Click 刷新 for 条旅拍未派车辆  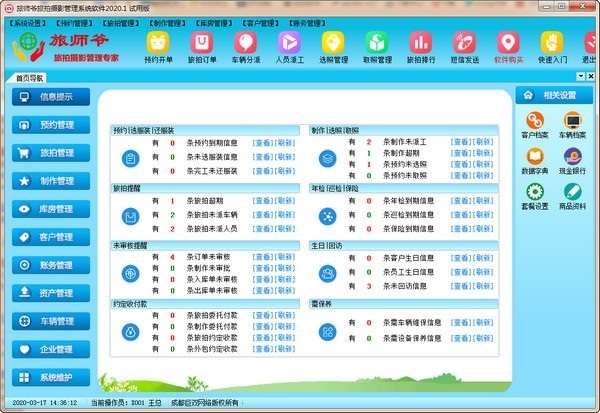coord(285,215)
